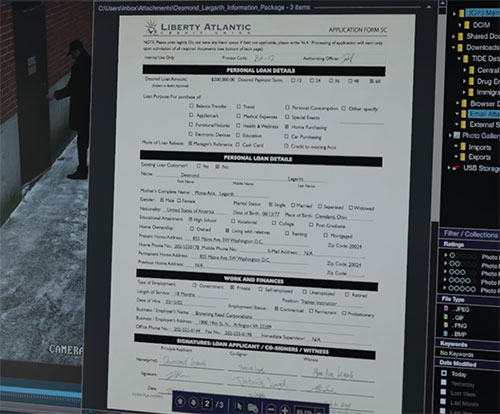The width and height of the screenshot is (500, 414).
Task: Check the Yesterday date modified filter
Action: (x=444, y=382)
